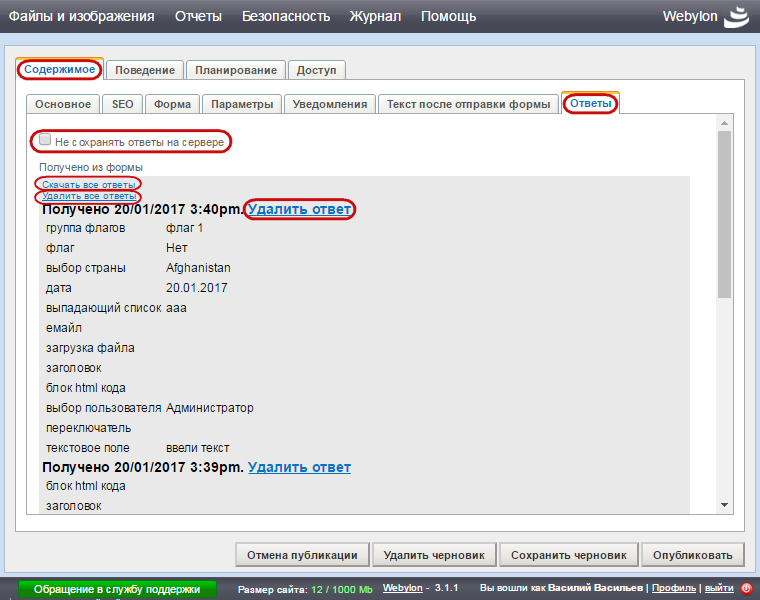The width and height of the screenshot is (760, 600).
Task: Select the Ответы sub-tab
Action: click(x=590, y=103)
